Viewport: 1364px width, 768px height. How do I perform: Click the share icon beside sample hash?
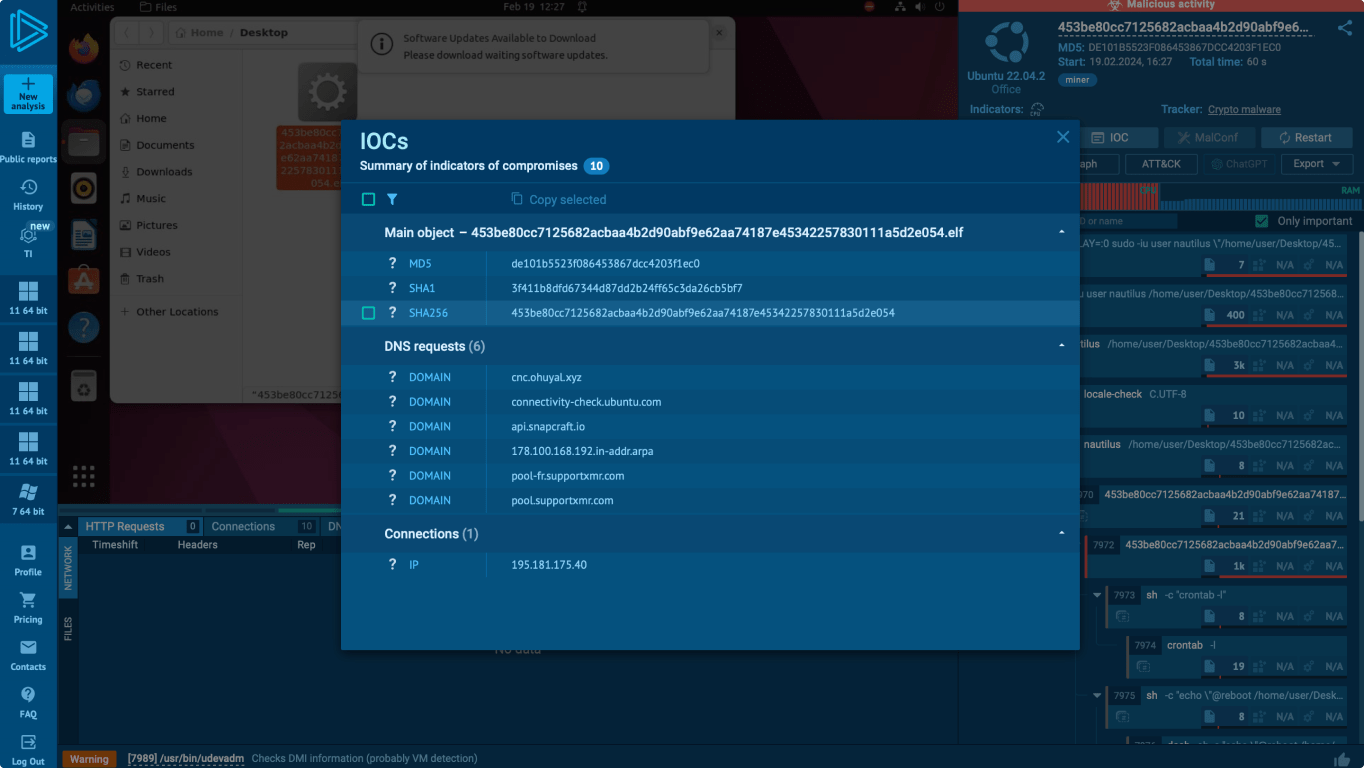[1344, 29]
